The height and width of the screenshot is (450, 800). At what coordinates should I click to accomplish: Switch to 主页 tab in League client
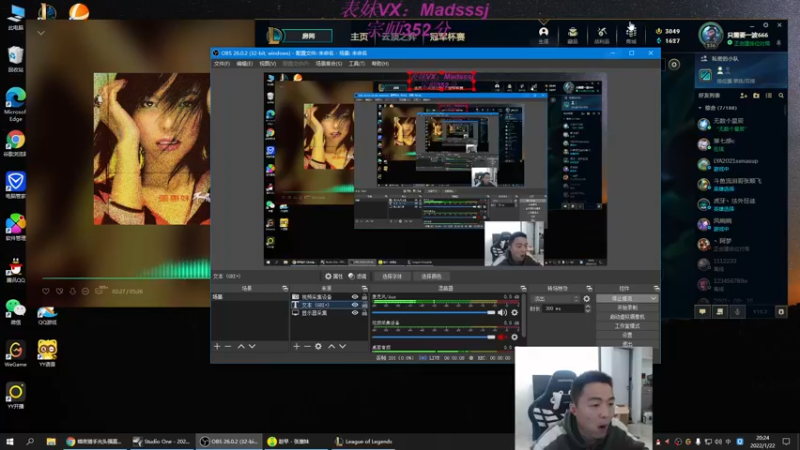coord(359,37)
